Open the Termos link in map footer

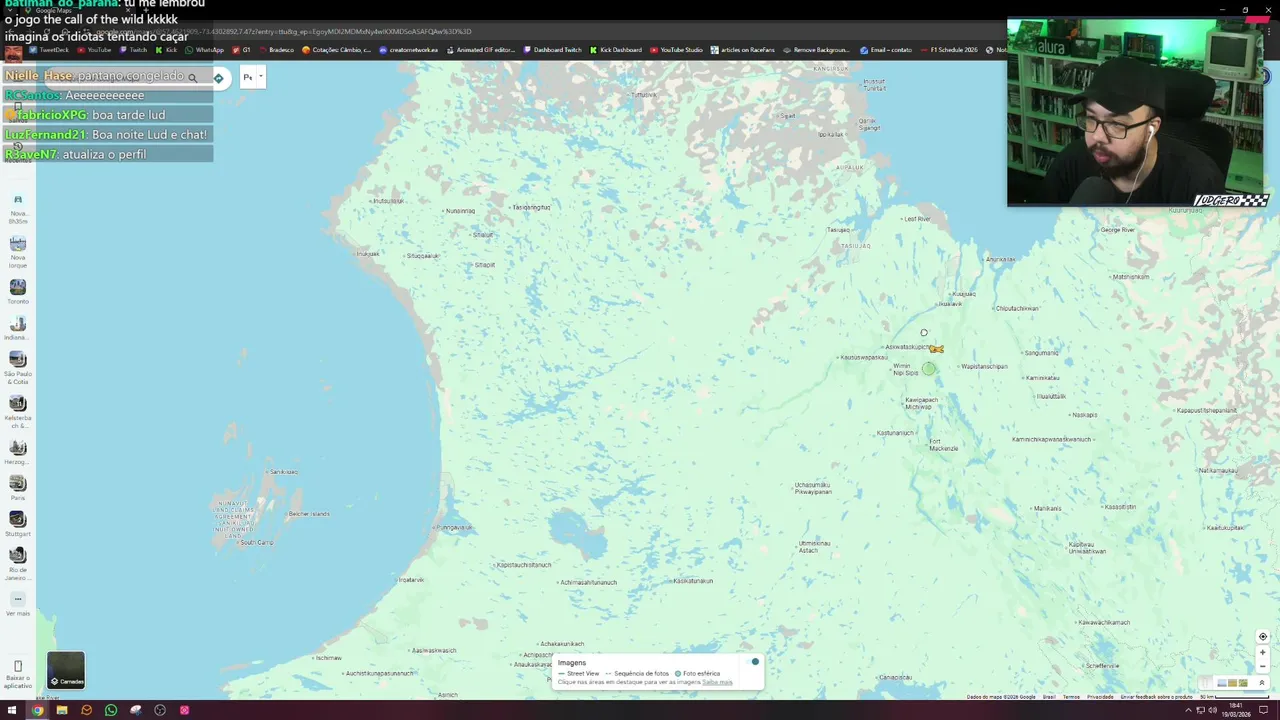point(1071,697)
